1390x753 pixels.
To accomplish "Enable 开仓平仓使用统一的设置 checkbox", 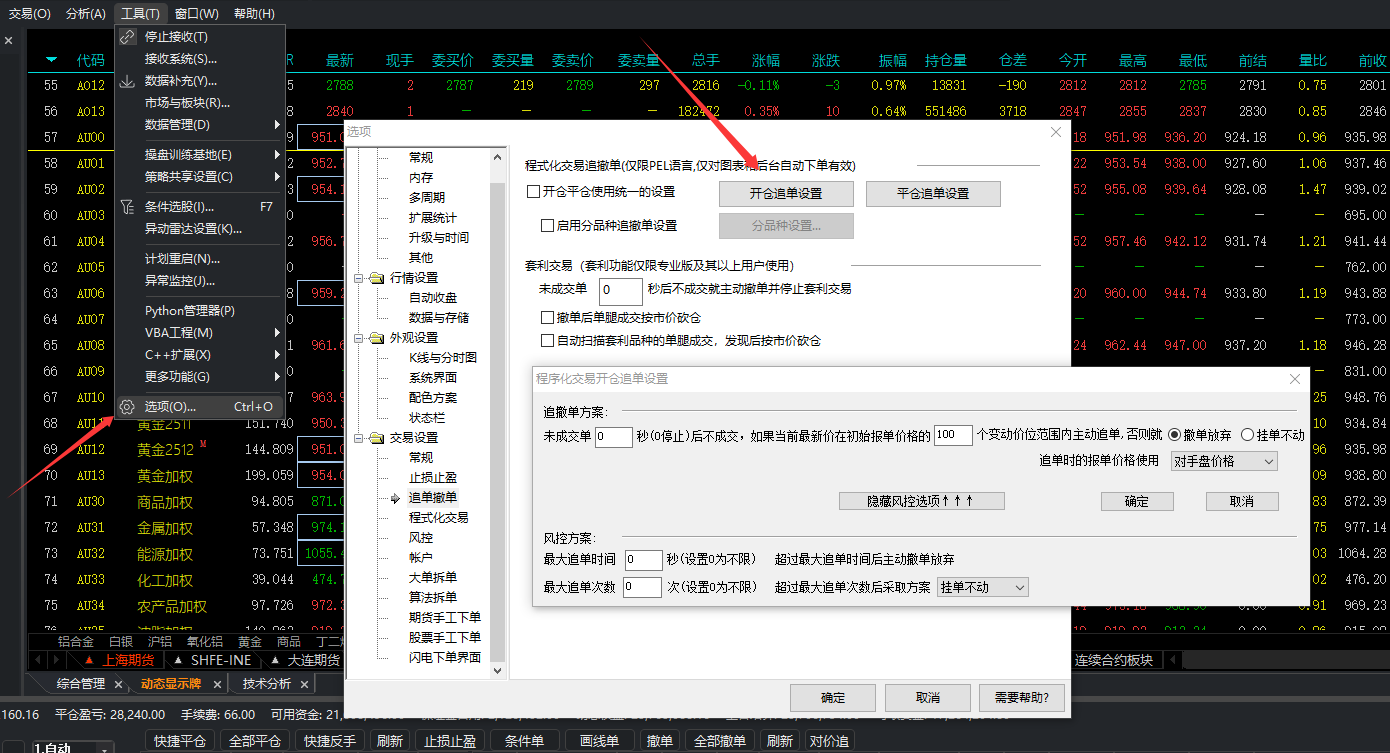I will click(533, 192).
